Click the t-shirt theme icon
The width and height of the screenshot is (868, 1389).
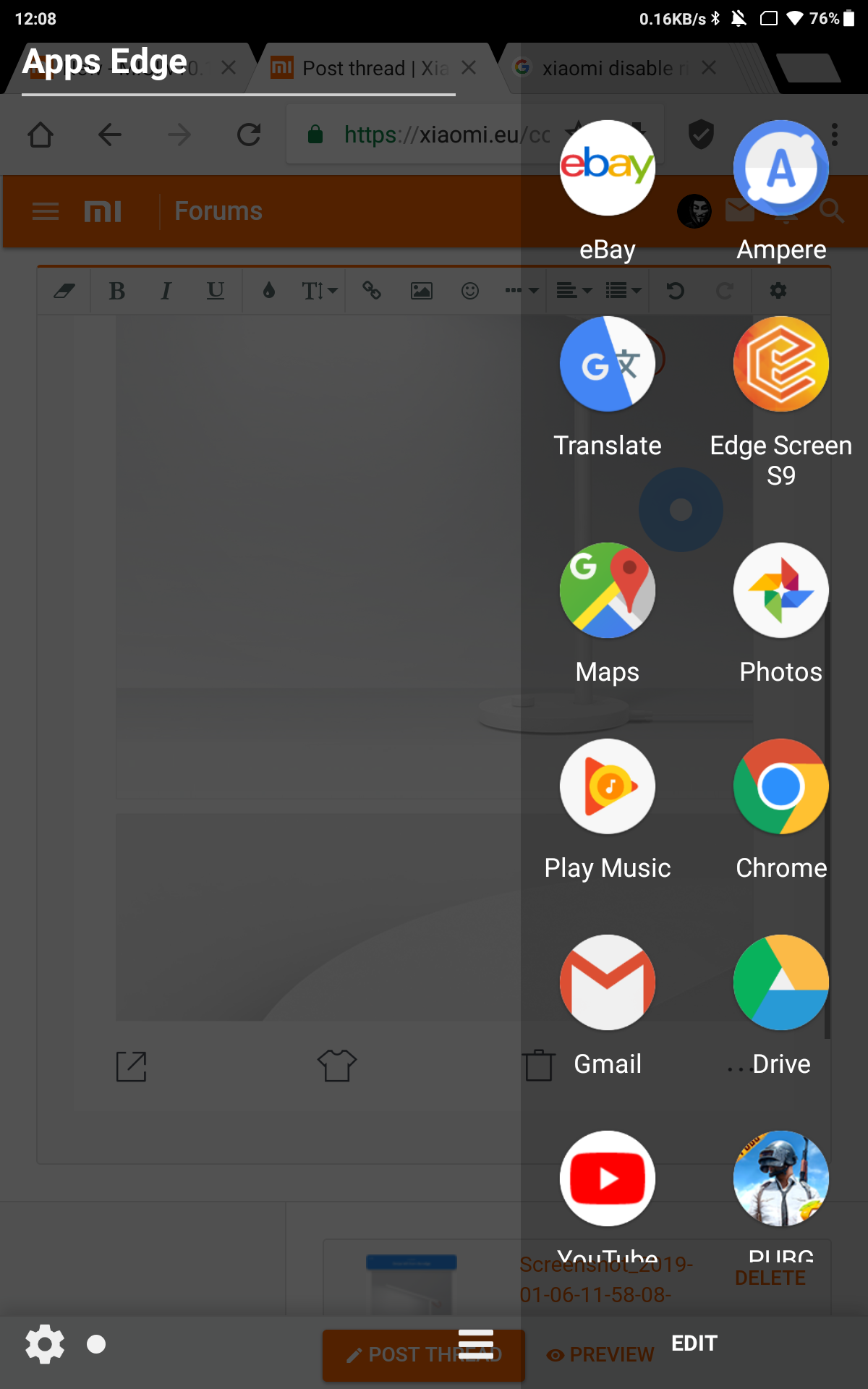tap(337, 1066)
